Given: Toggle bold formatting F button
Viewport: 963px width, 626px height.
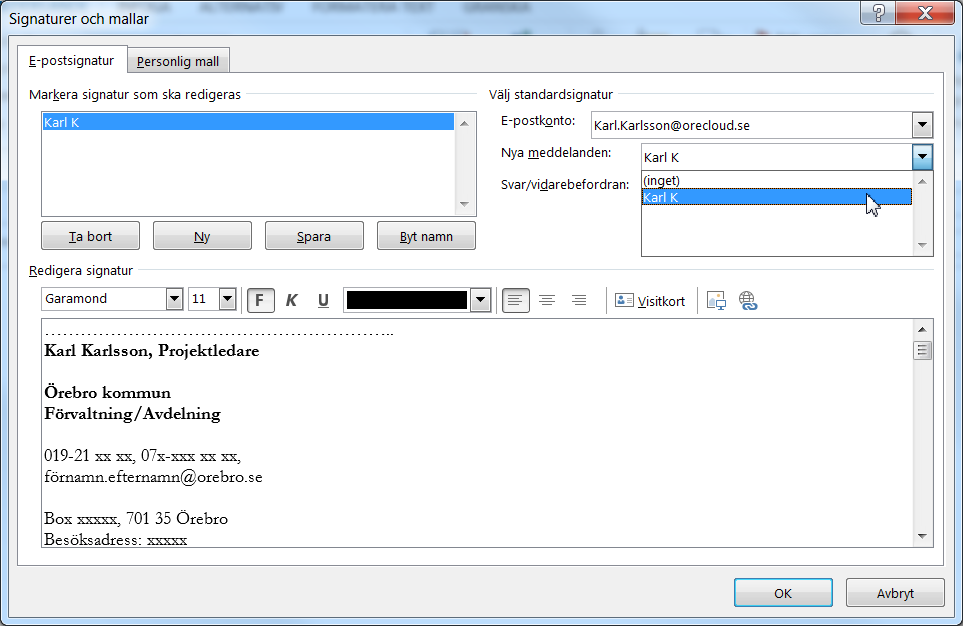Looking at the screenshot, I should pos(260,300).
